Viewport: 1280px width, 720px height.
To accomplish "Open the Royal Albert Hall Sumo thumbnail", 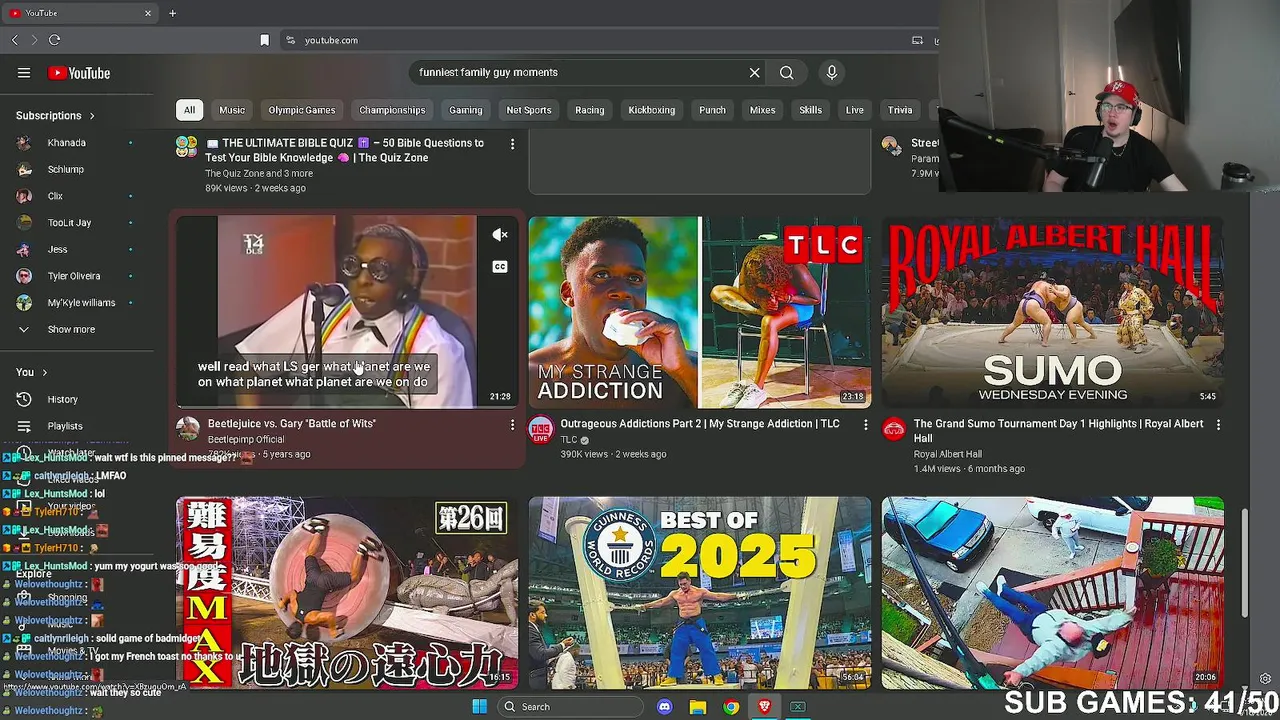I will click(1053, 312).
